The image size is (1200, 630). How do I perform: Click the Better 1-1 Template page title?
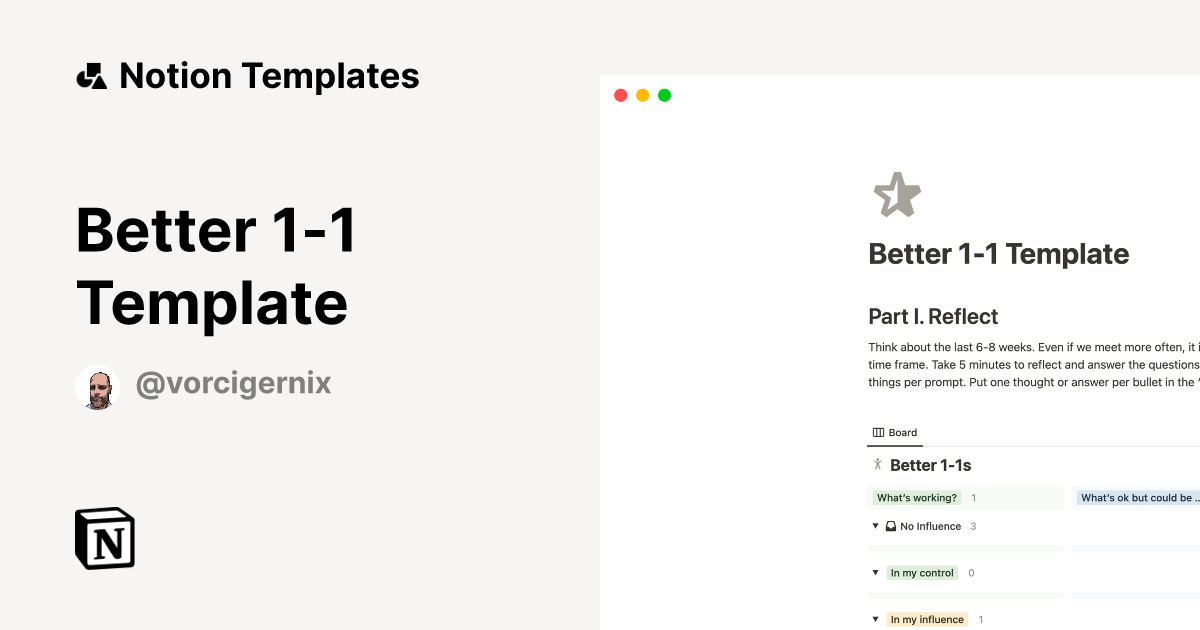tap(997, 254)
